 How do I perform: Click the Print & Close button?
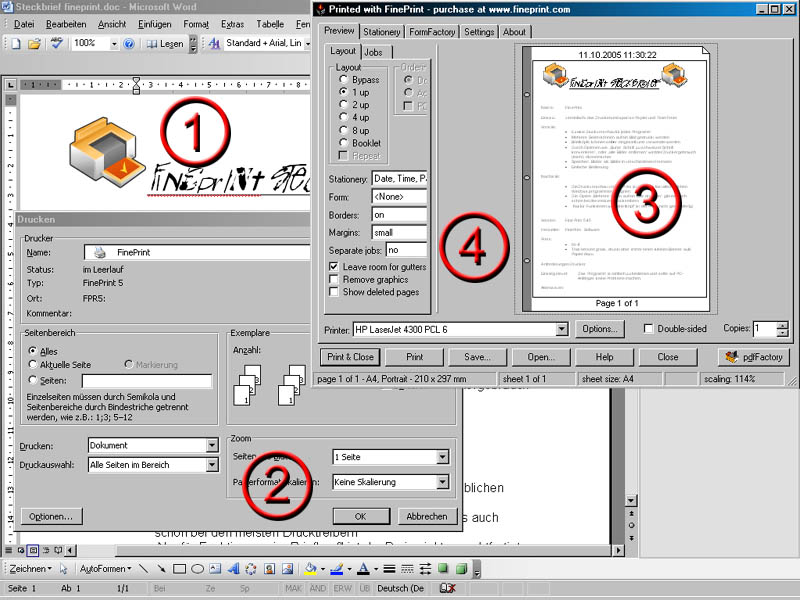tap(349, 356)
